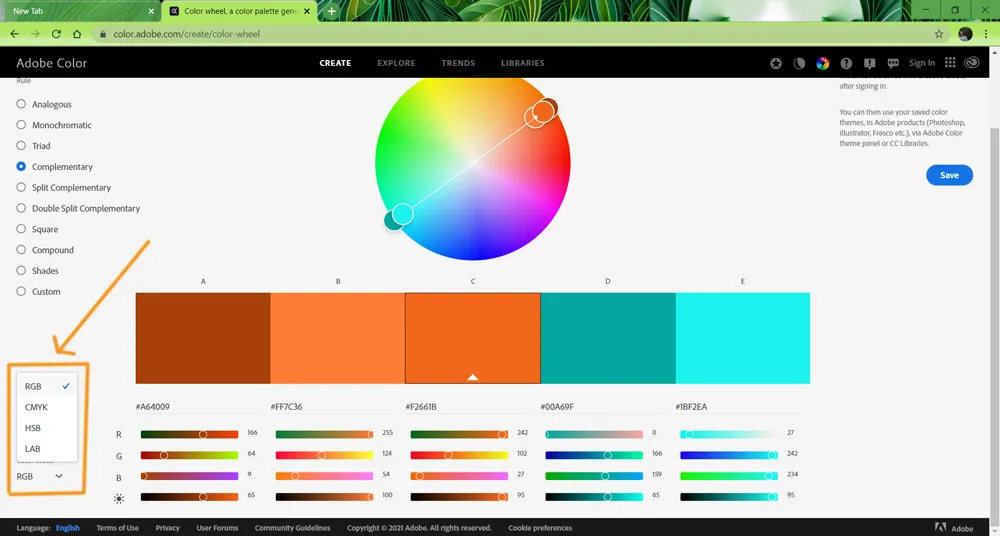Edit the hex field #A64009

198,406
